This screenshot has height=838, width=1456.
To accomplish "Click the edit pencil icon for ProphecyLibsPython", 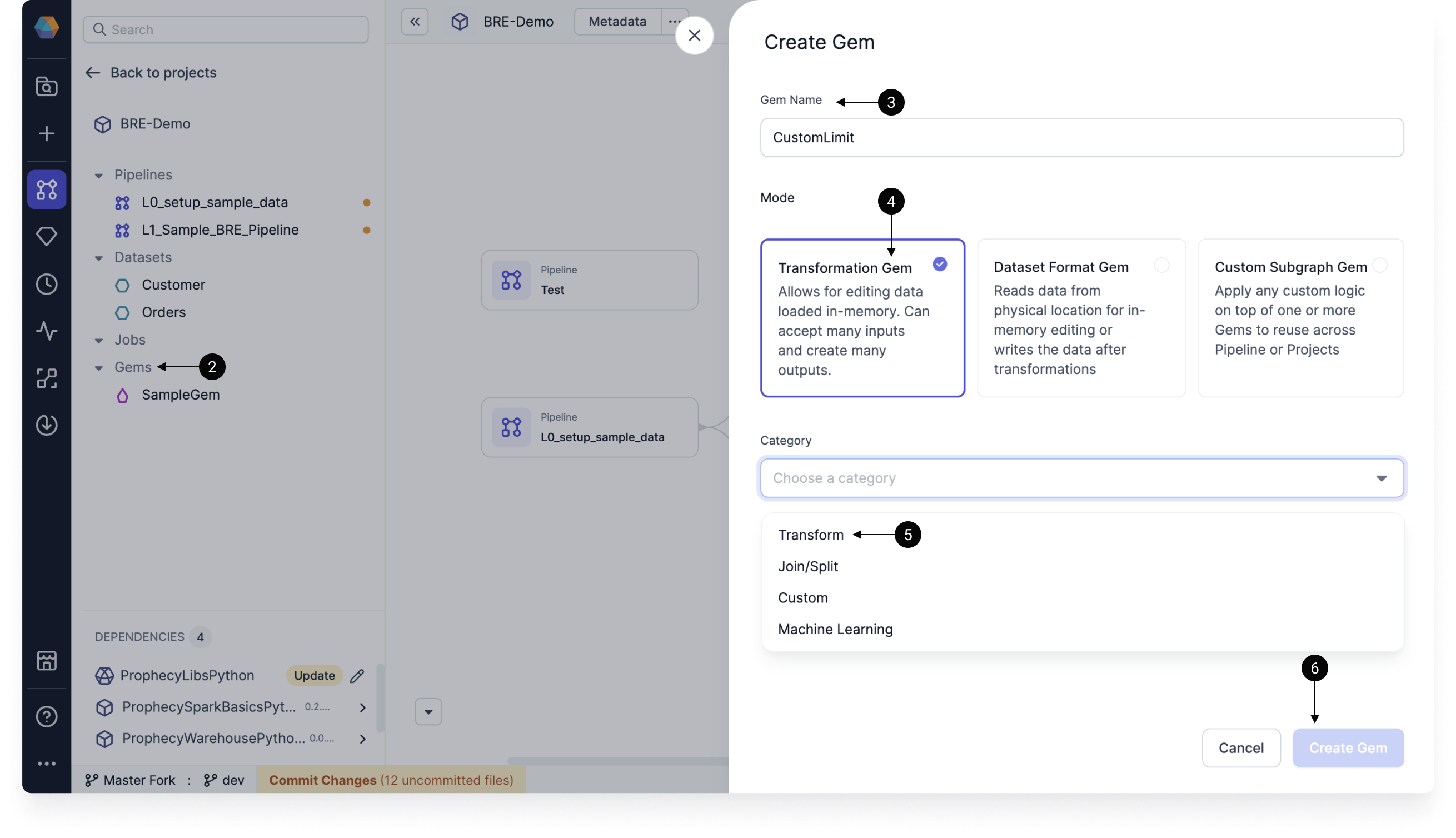I will click(358, 675).
